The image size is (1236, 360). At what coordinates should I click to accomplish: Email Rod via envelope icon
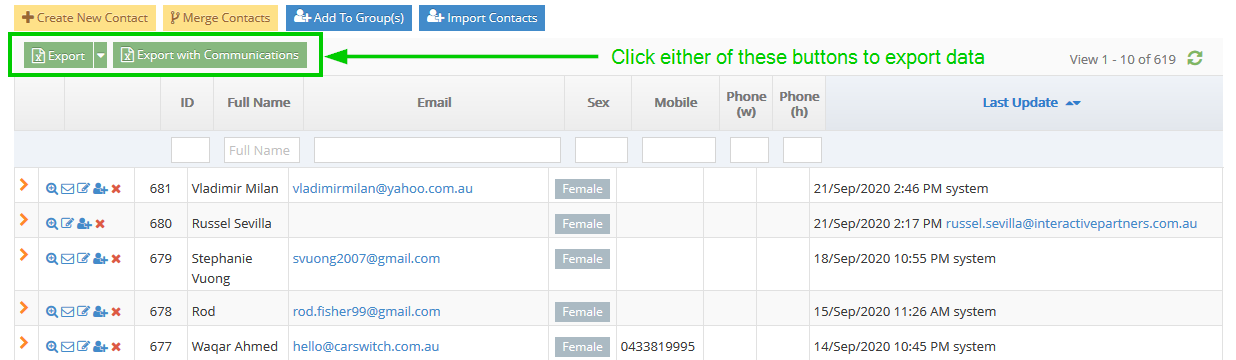(68, 312)
